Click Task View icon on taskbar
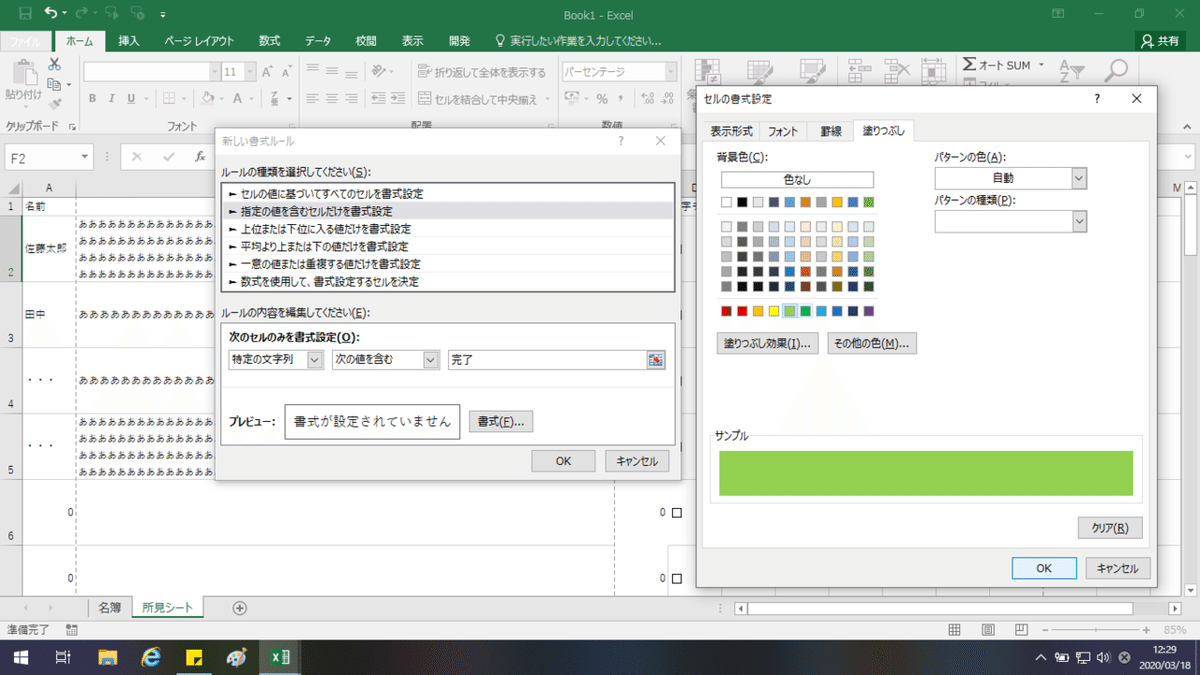1200x675 pixels. (63, 657)
